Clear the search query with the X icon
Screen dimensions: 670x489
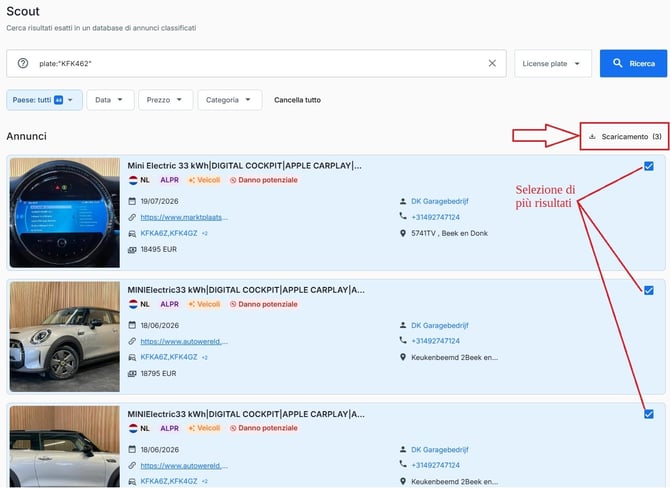tap(492, 63)
